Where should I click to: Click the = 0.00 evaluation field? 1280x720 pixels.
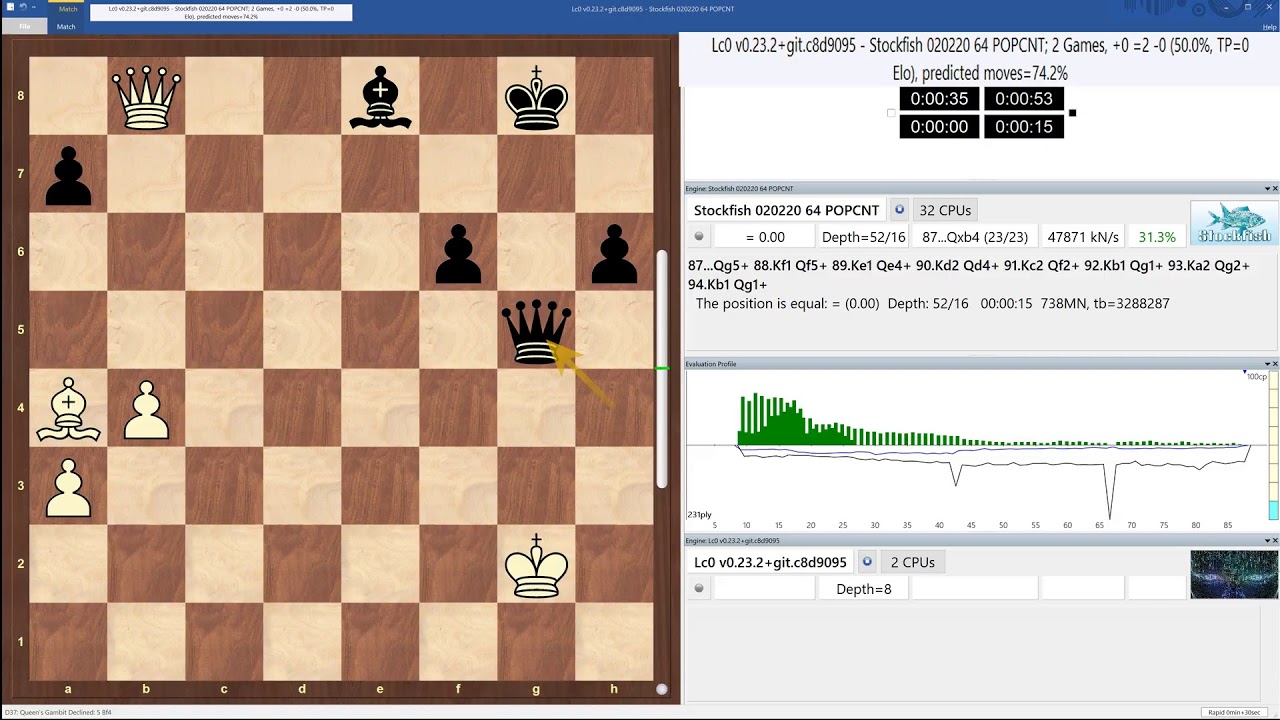click(x=765, y=237)
